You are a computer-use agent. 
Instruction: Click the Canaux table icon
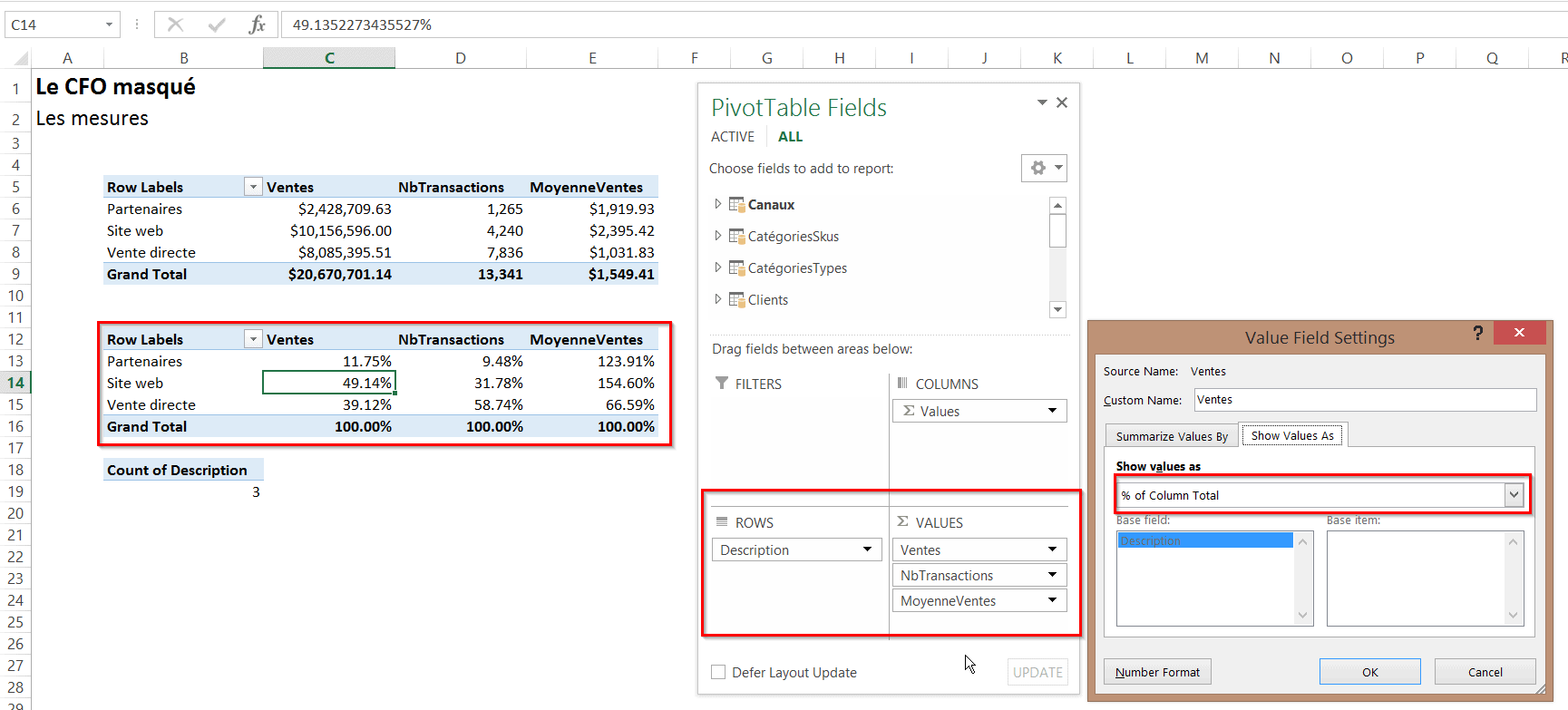(736, 205)
